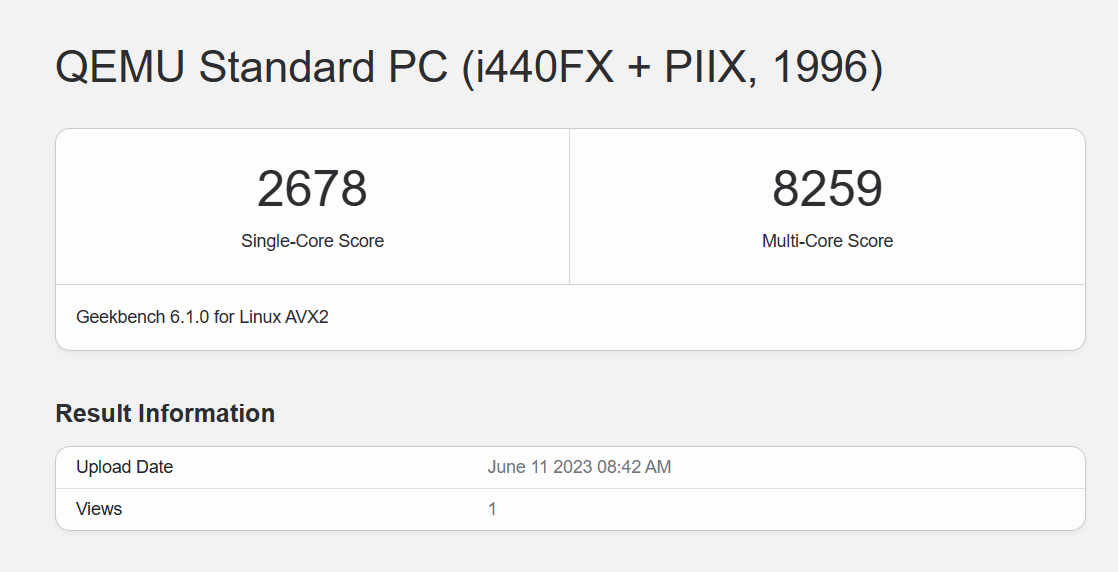Image resolution: width=1118 pixels, height=572 pixels.
Task: Click the Views label
Action: coord(99,509)
